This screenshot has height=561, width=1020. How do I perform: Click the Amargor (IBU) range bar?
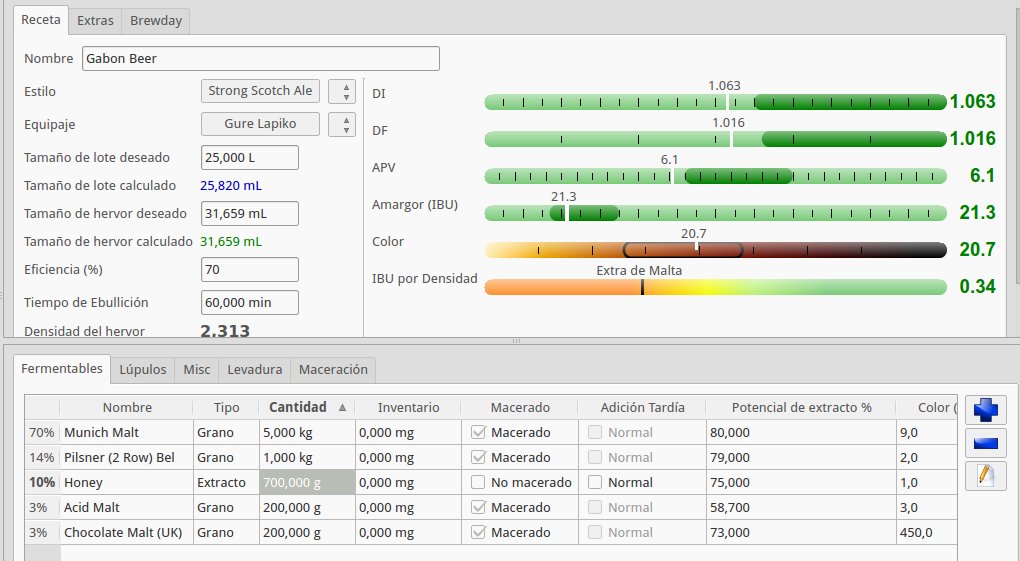[x=714, y=213]
